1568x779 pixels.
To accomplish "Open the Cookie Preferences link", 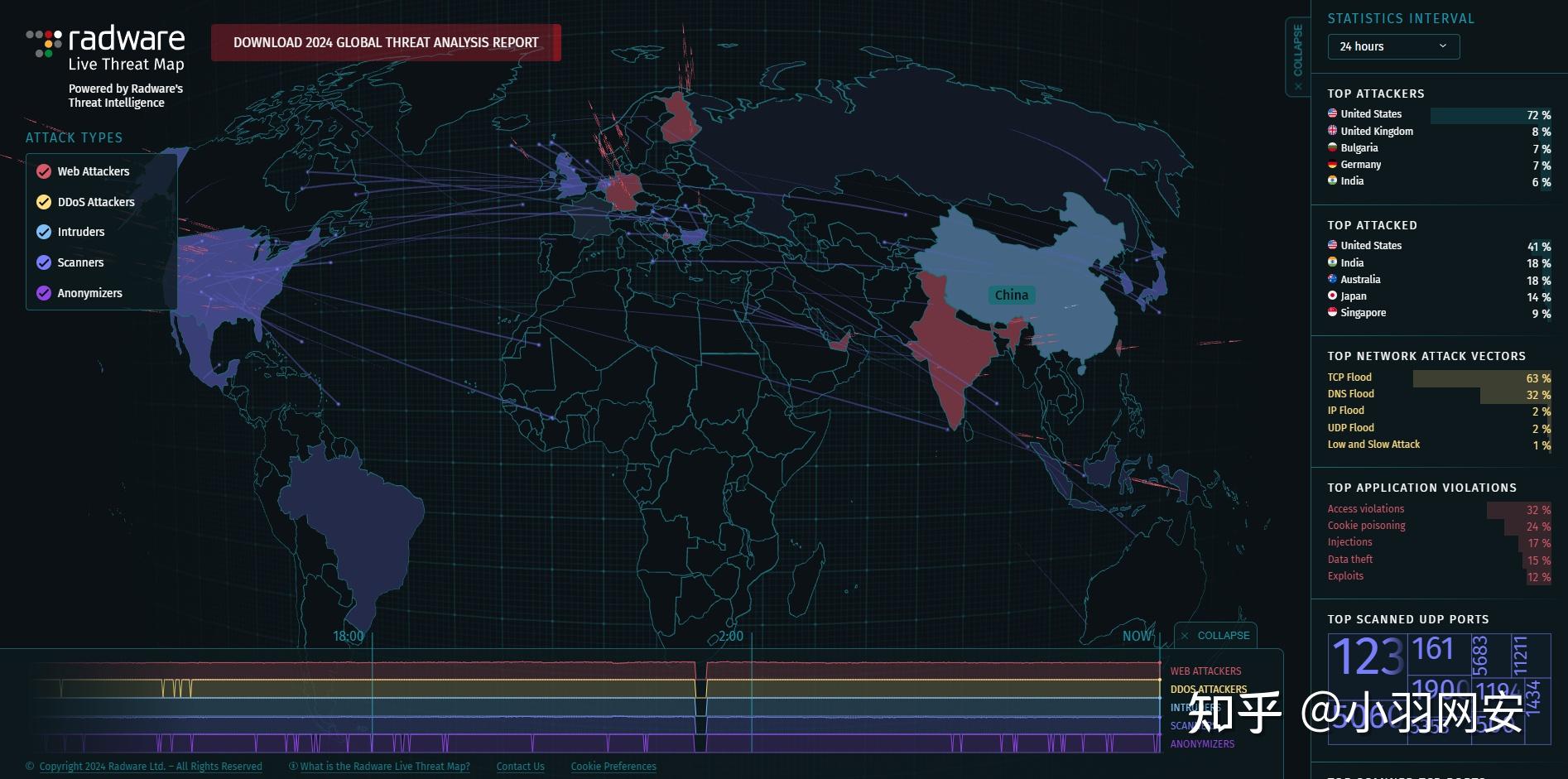I will coord(613,767).
